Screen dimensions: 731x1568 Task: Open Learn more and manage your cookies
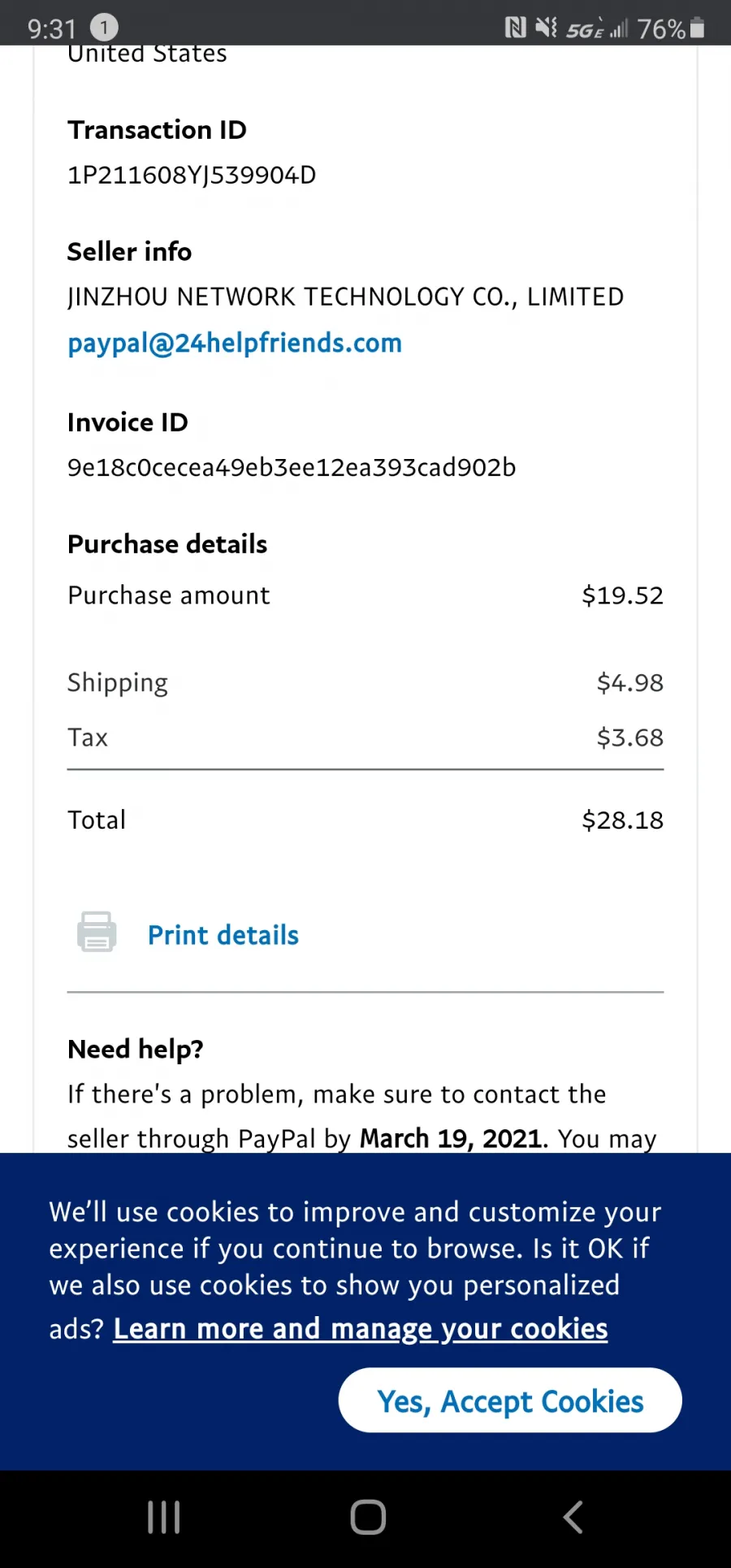tap(361, 1329)
